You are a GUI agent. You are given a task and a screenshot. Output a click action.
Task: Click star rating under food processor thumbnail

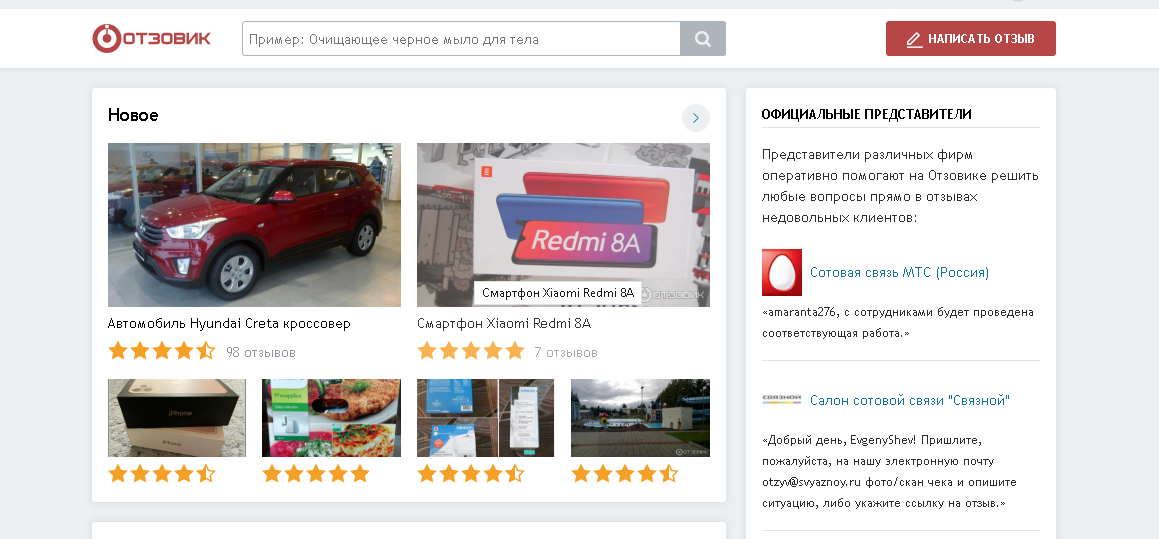316,474
